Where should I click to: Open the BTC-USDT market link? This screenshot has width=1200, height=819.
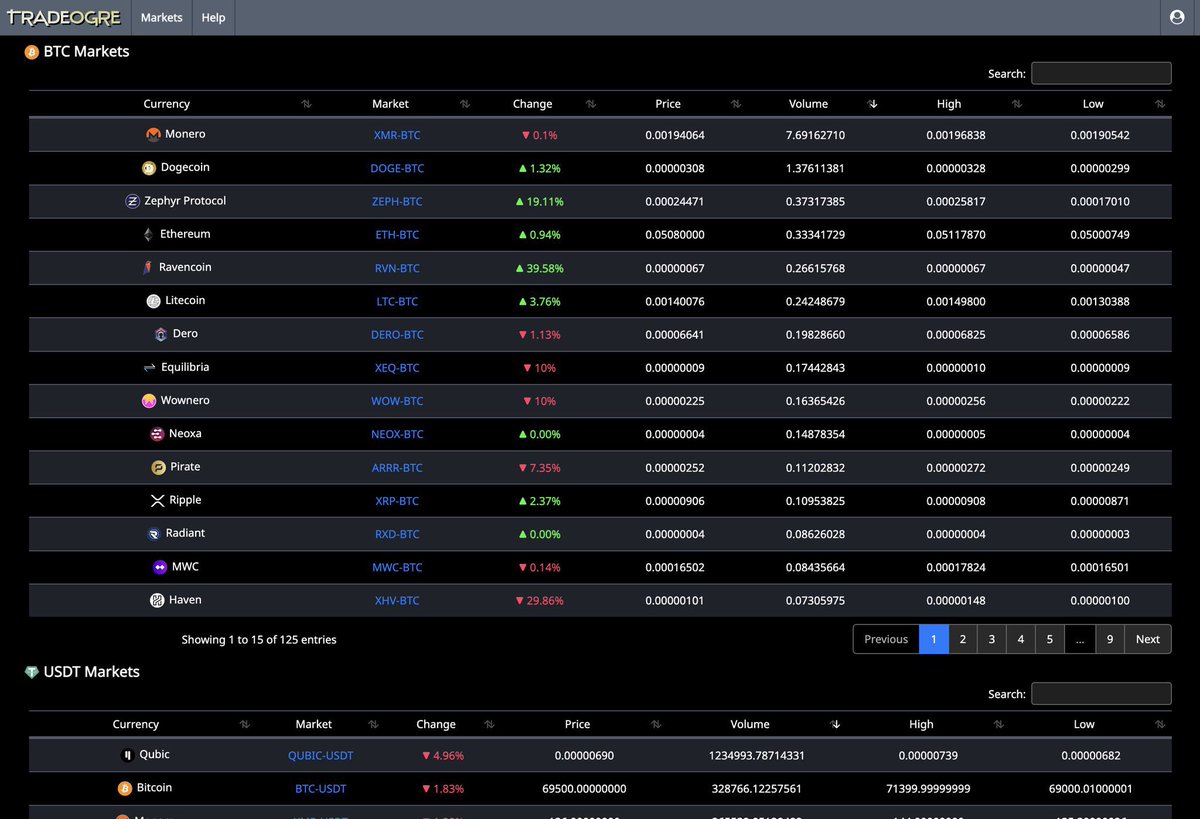[321, 789]
